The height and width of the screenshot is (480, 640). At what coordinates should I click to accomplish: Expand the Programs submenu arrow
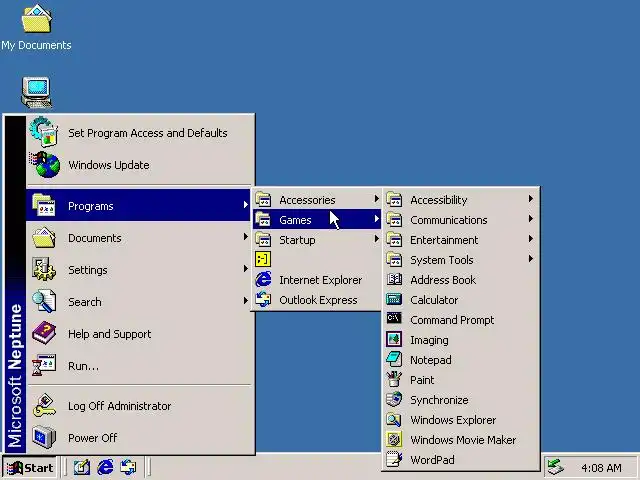(245, 205)
